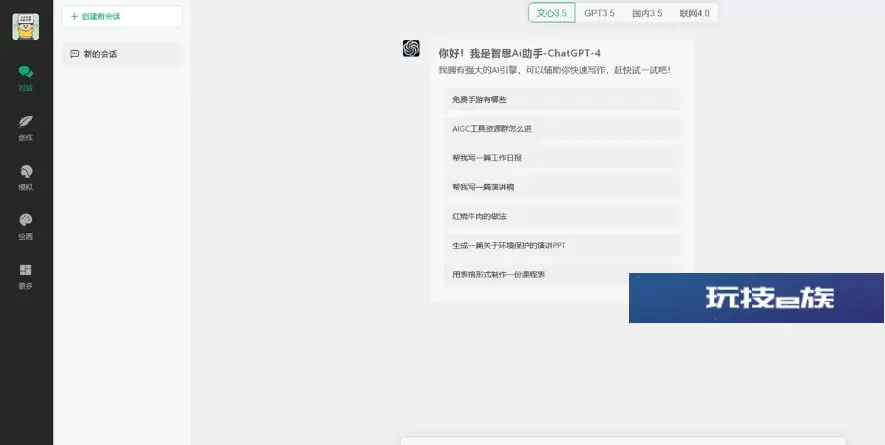Switch to the 国内3.5 model tab
The width and height of the screenshot is (885, 445).
(647, 13)
